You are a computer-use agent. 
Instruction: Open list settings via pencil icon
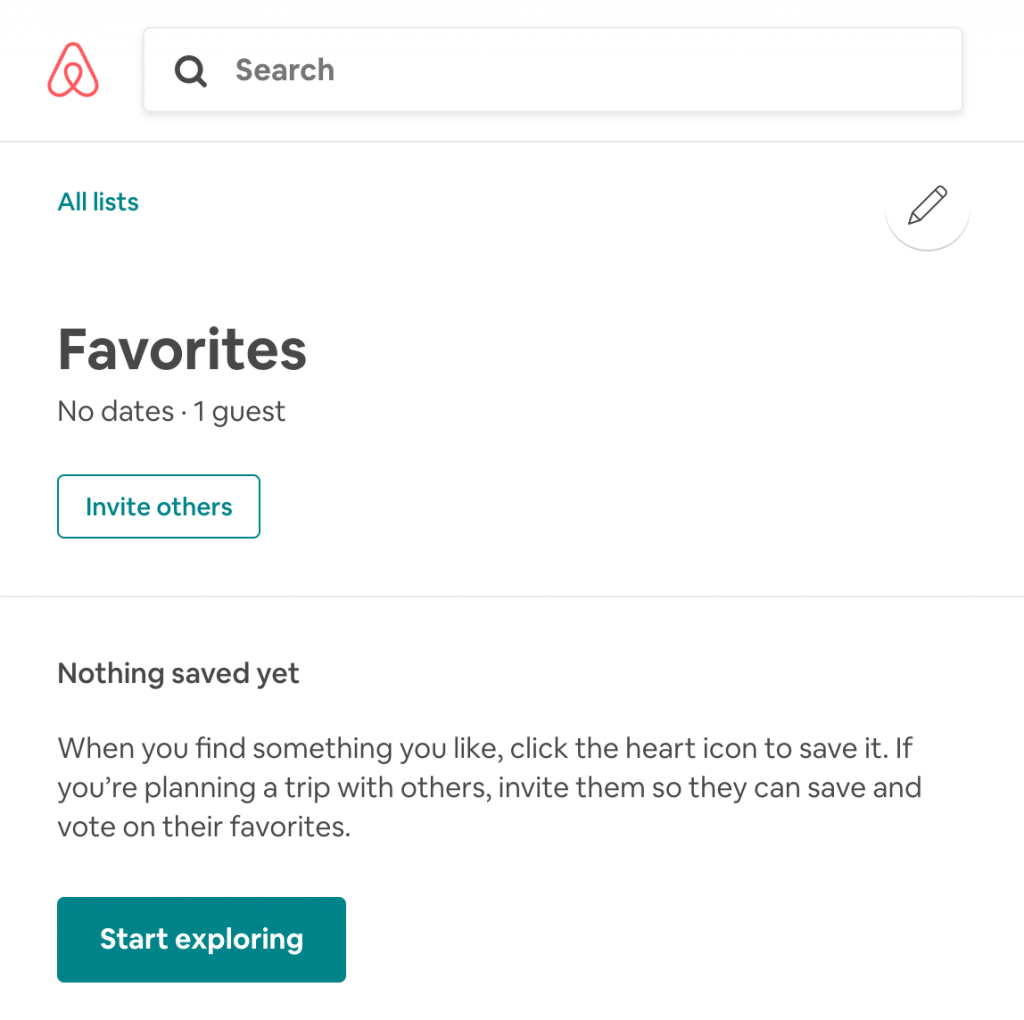click(927, 205)
